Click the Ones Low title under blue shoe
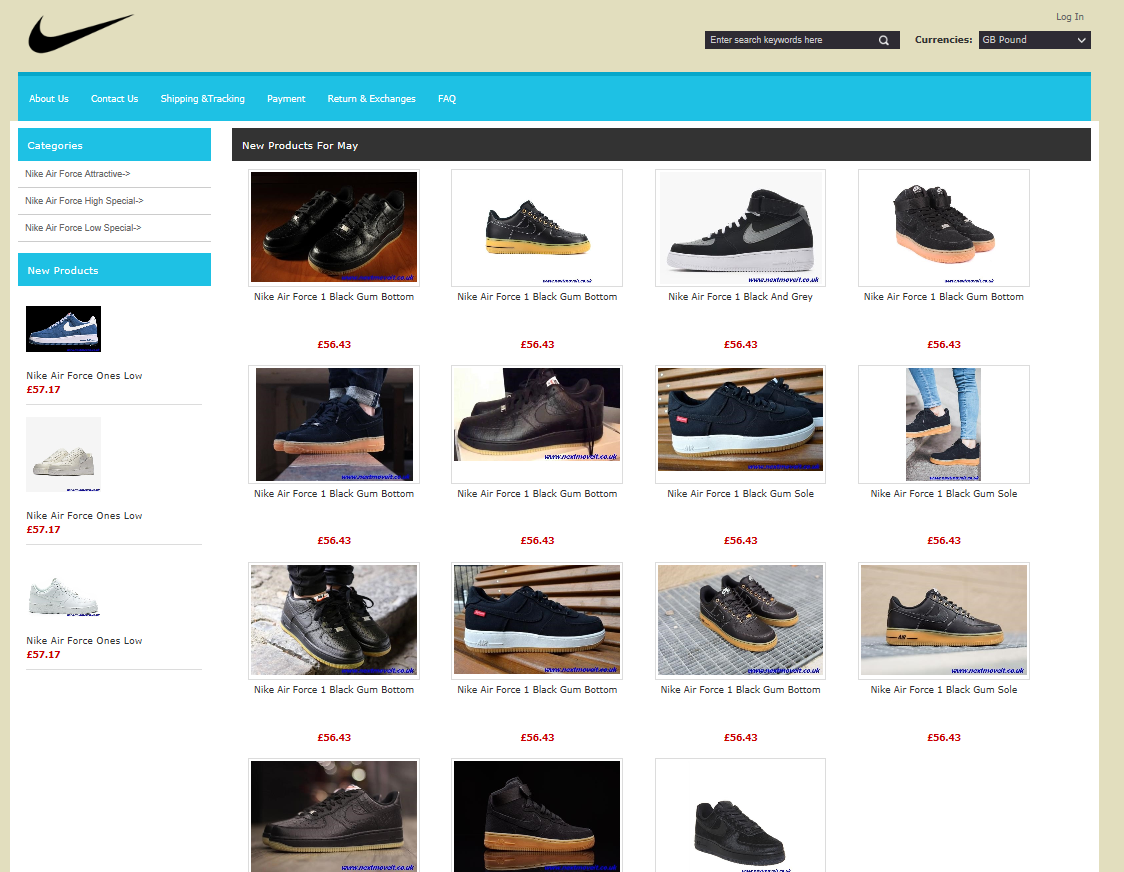The height and width of the screenshot is (872, 1124). [x=84, y=376]
